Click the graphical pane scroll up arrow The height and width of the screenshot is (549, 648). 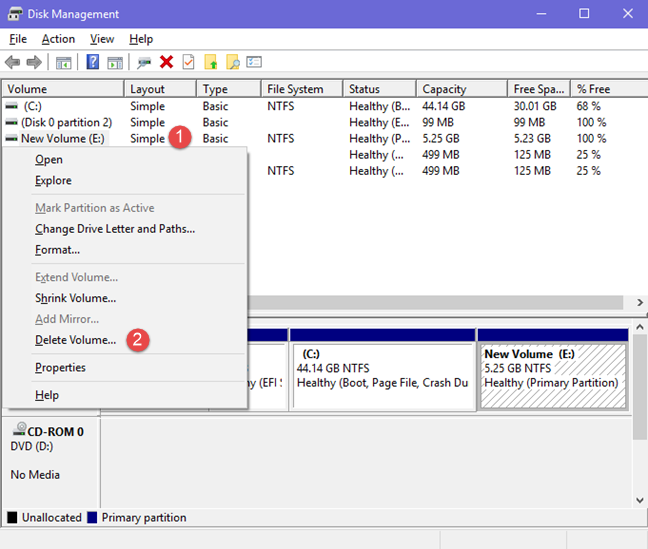tap(640, 327)
